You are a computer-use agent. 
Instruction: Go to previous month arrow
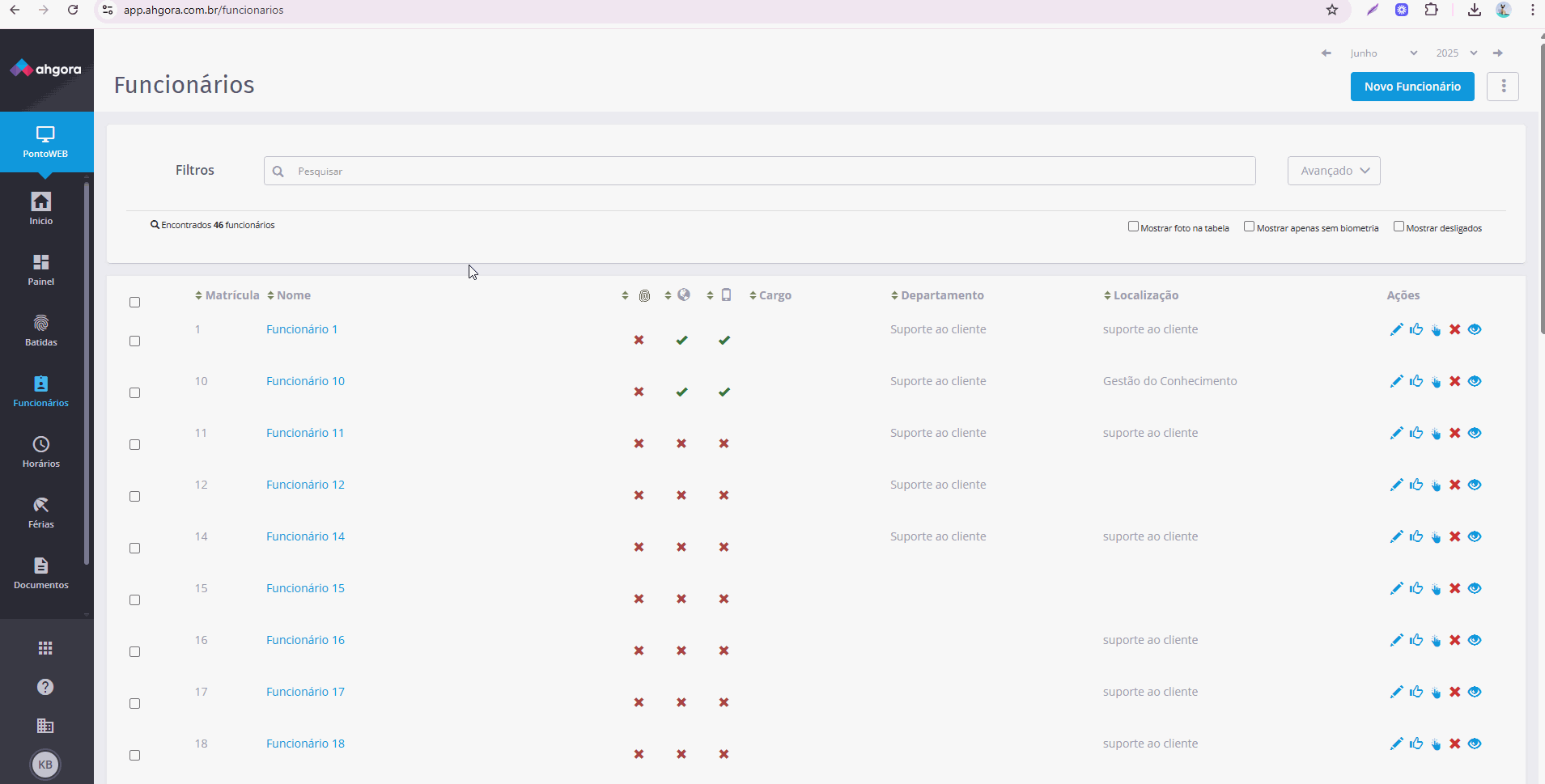tap(1326, 53)
